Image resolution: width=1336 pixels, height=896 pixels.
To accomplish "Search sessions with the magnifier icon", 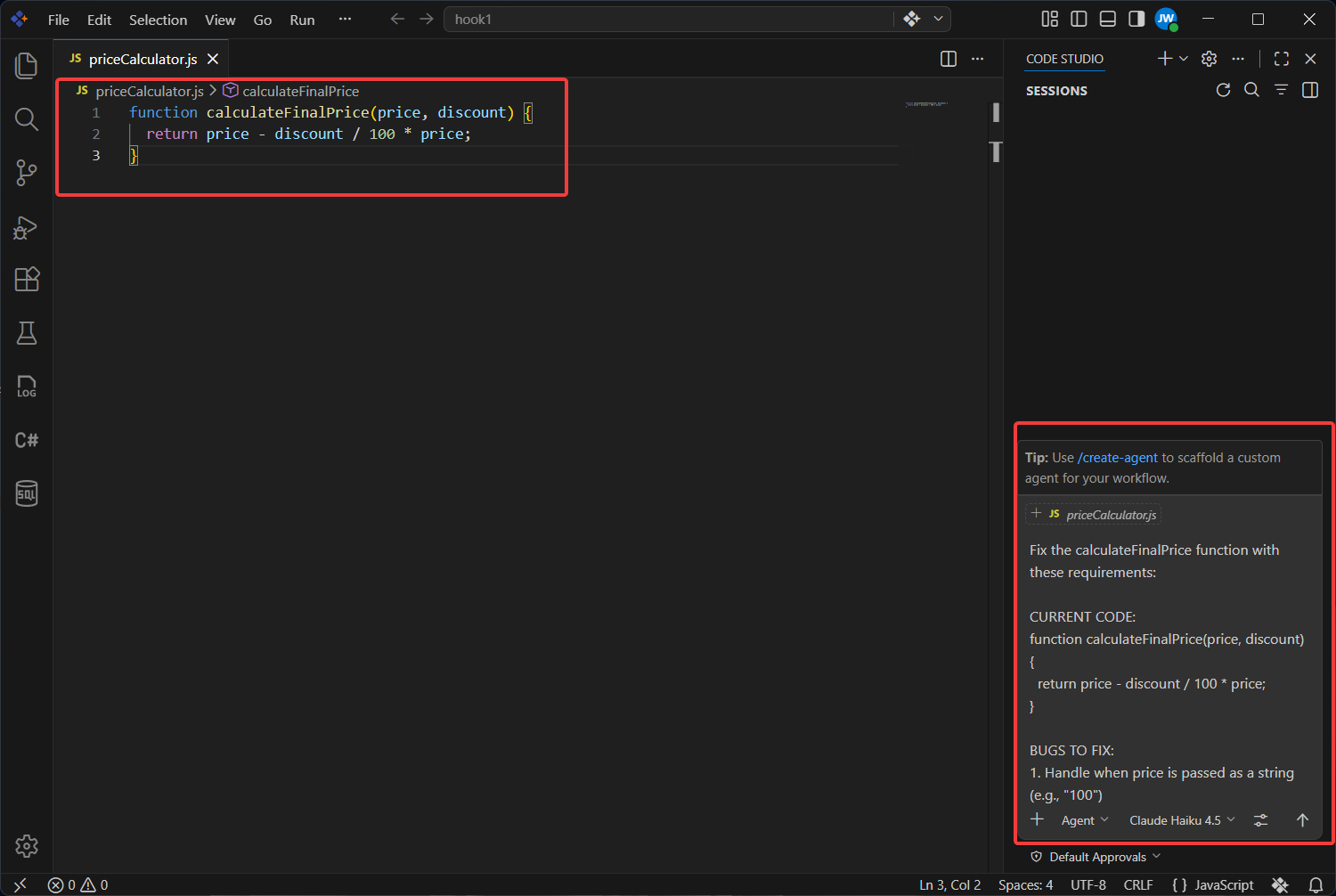I will click(x=1251, y=90).
